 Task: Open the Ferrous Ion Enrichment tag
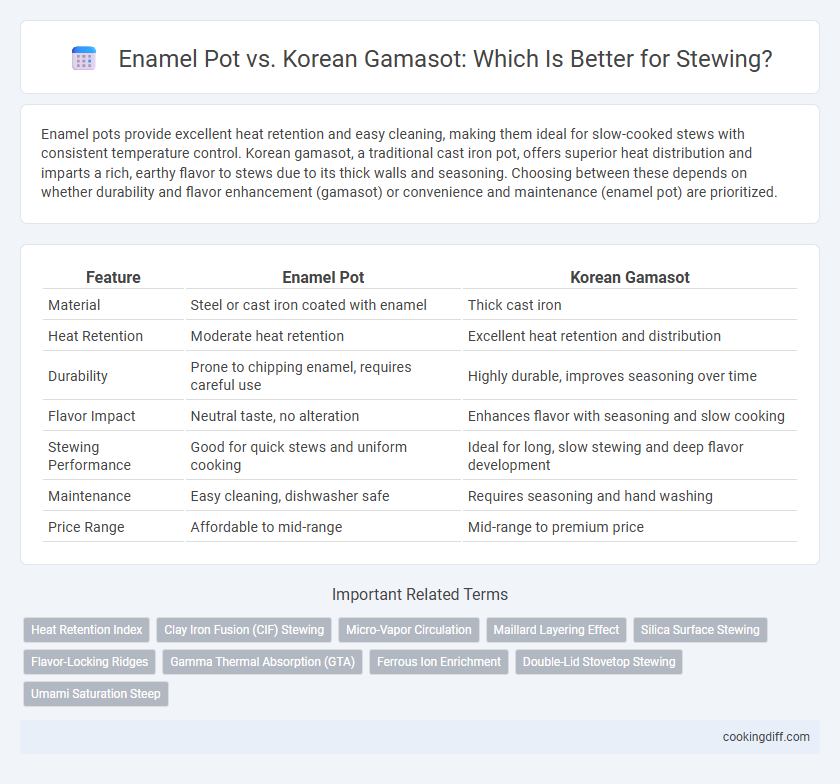[x=439, y=662]
